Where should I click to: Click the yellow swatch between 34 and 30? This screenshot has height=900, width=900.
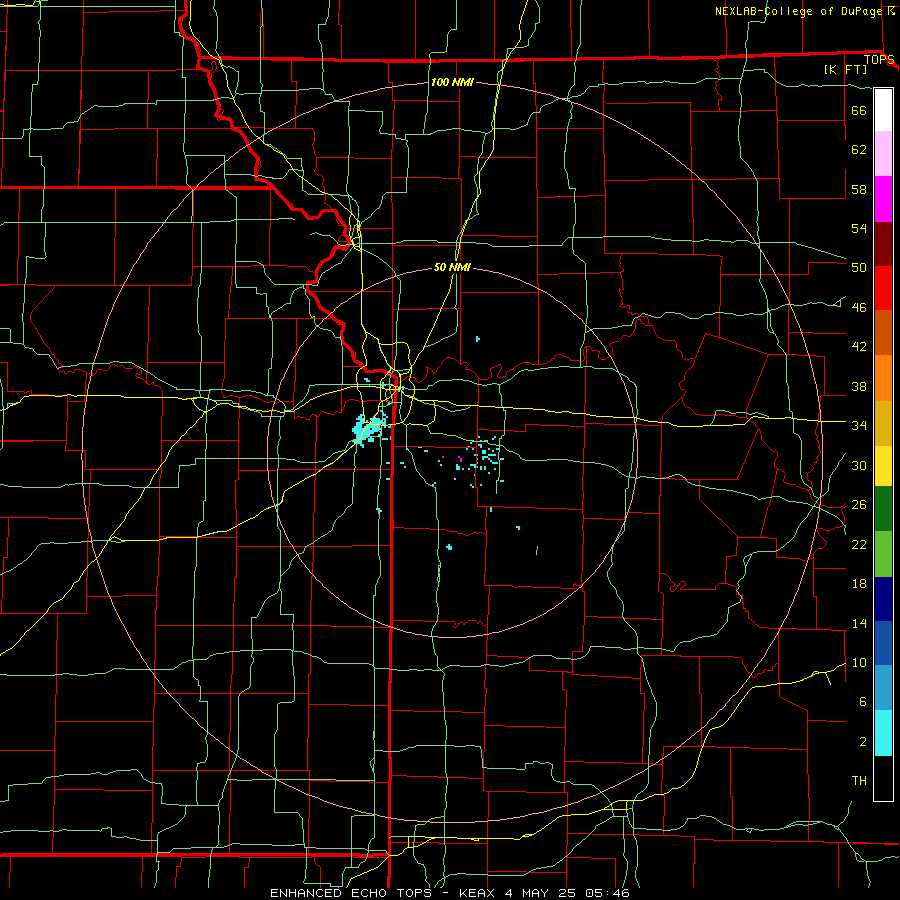point(883,466)
